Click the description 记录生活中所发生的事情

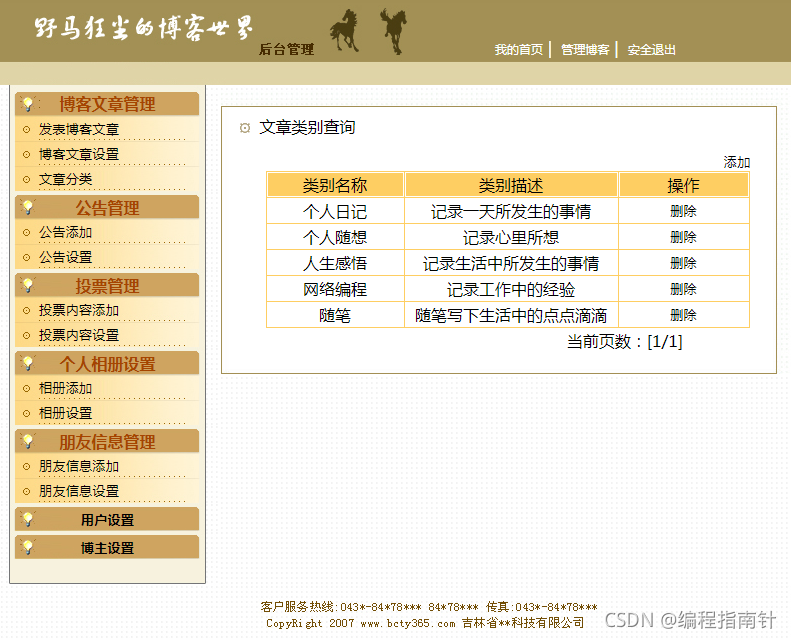pos(511,263)
